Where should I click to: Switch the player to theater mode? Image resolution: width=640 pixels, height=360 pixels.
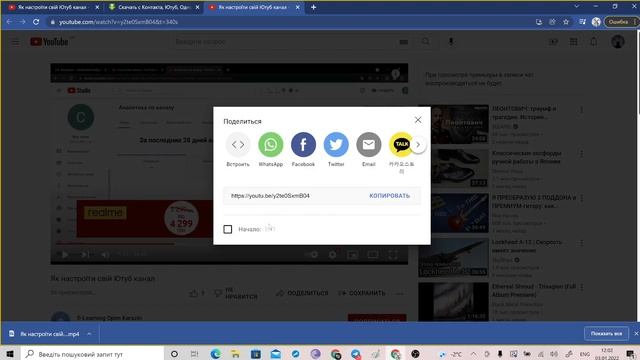point(373,255)
